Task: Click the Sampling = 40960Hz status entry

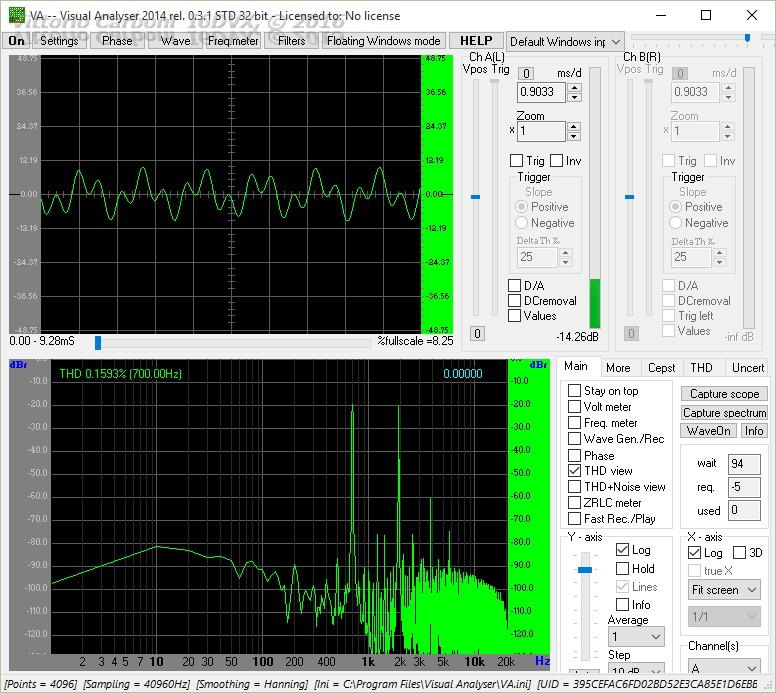Action: 137,684
